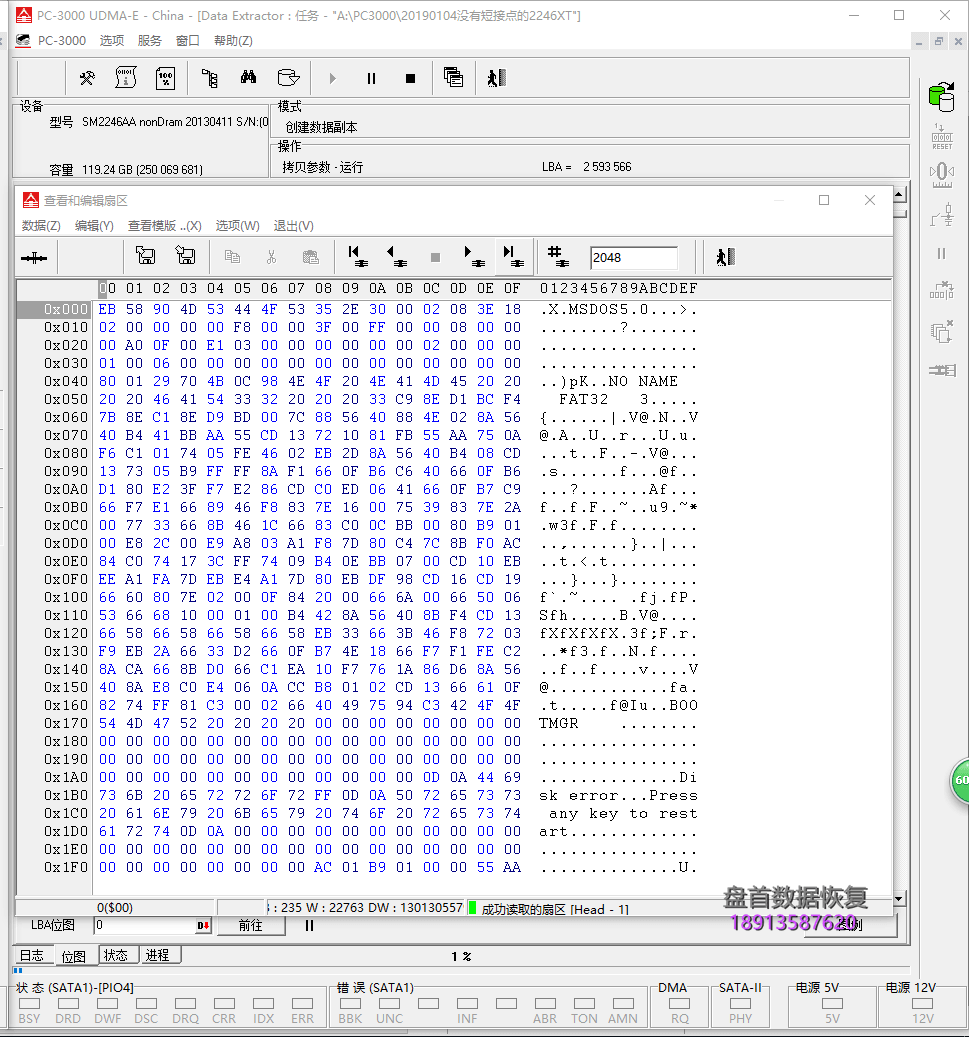The height and width of the screenshot is (1037, 969).
Task: Click the load sector from file icon
Action: [x=185, y=256]
